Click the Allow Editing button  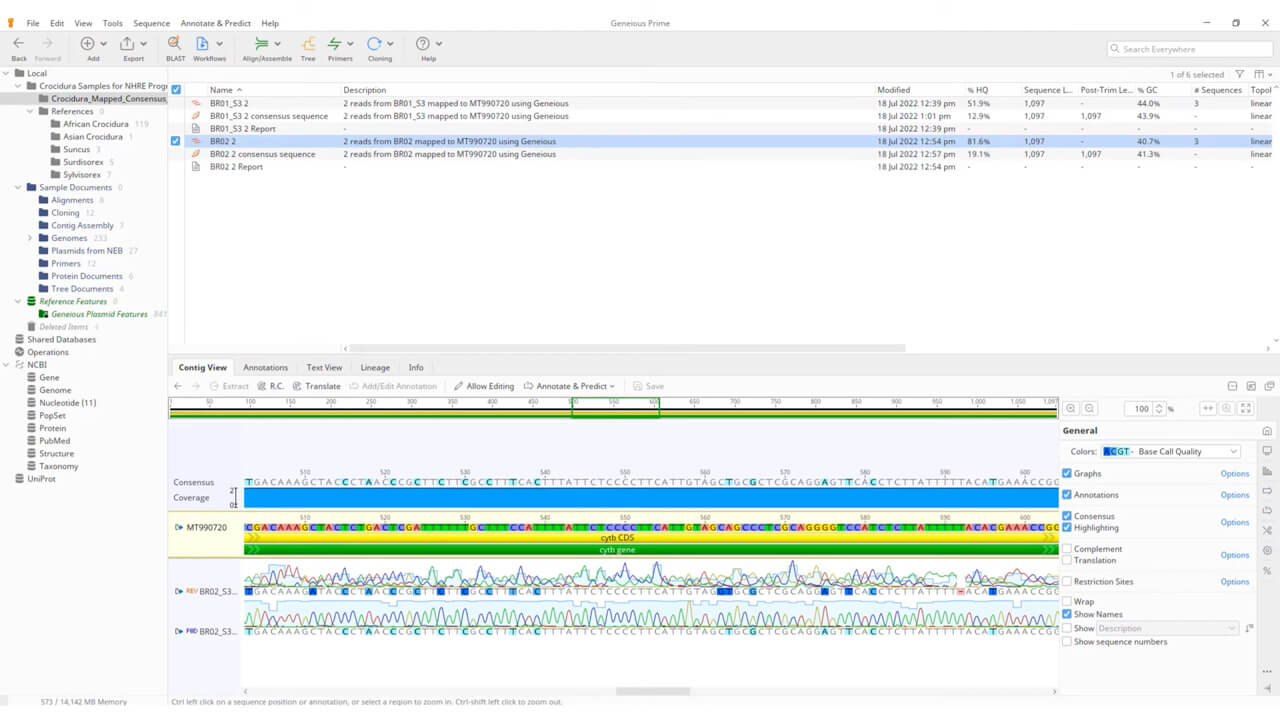(x=484, y=386)
